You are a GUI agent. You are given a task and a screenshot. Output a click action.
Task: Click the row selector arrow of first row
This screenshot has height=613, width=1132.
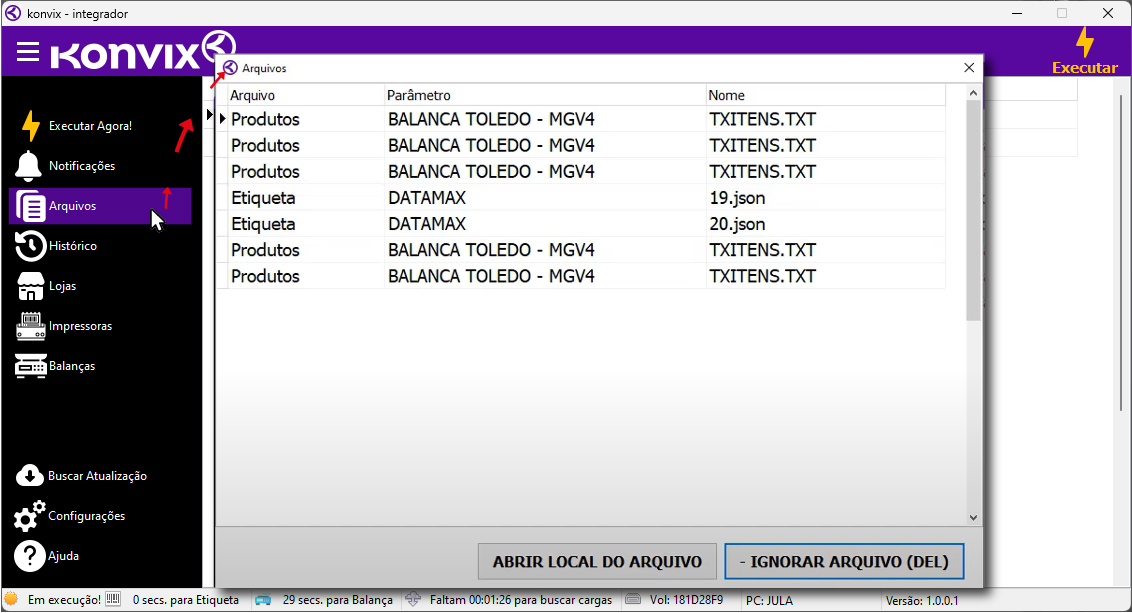click(222, 118)
